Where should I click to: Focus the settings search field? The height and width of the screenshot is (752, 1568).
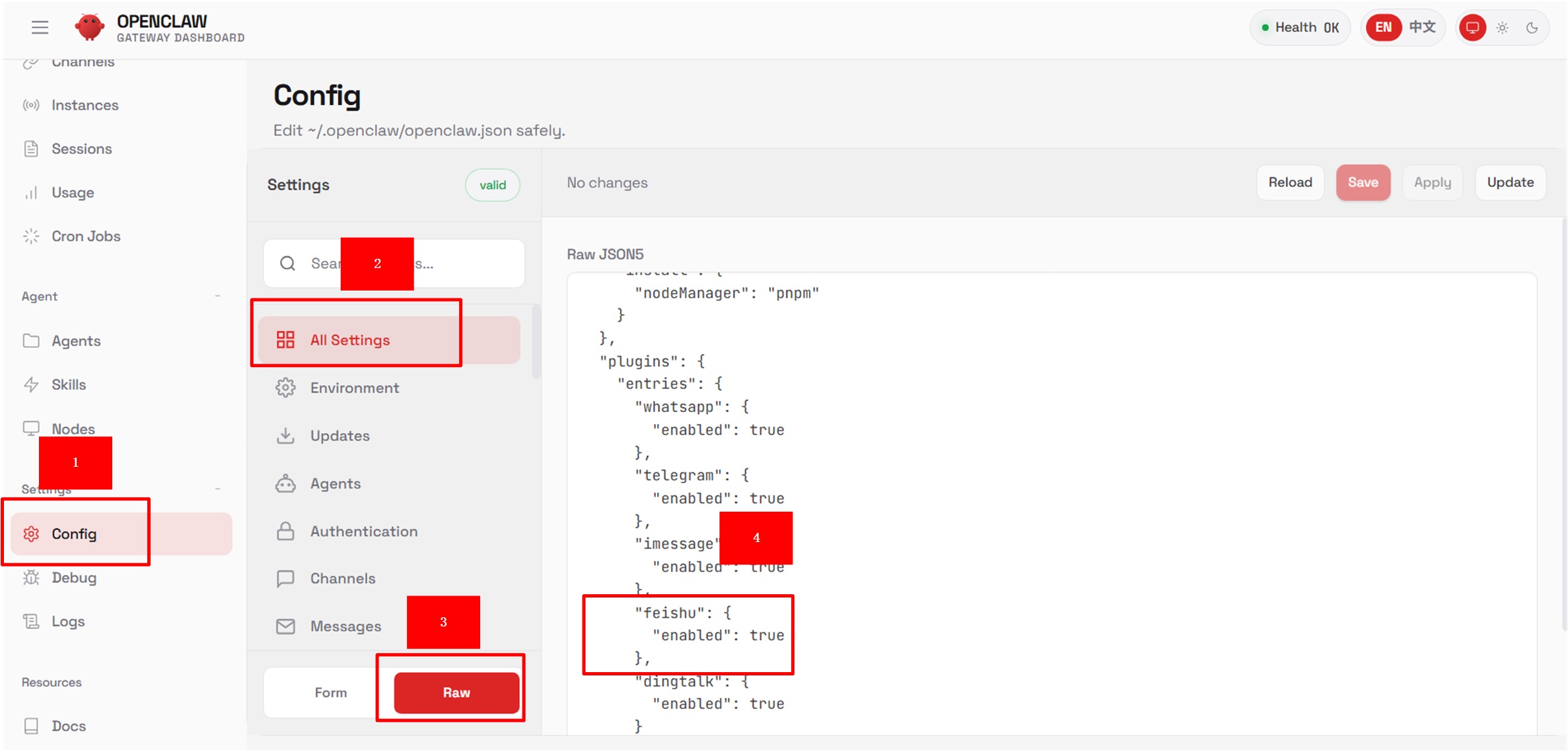(x=462, y=264)
